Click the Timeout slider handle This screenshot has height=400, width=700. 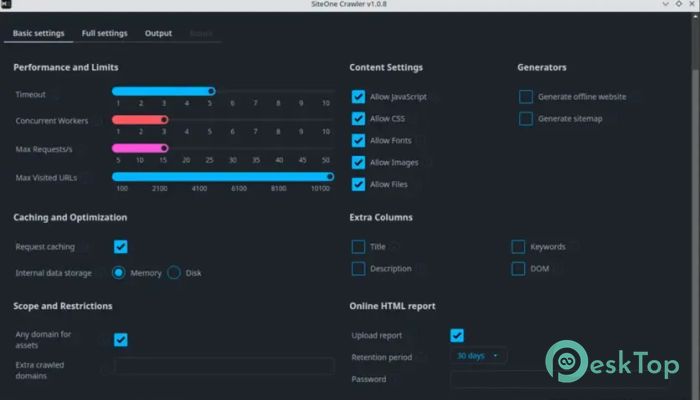(x=211, y=92)
